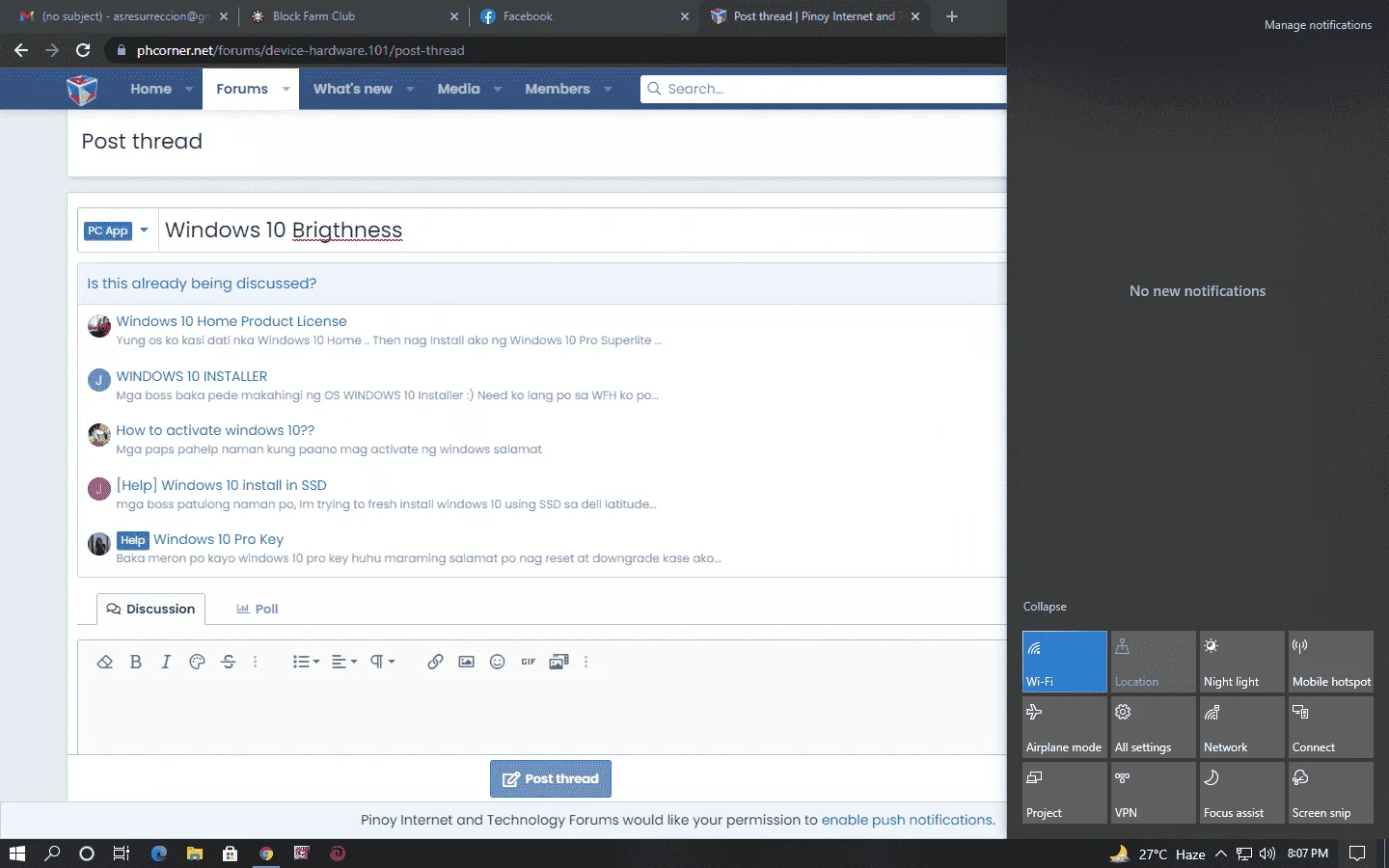Insert image using the picture icon
Viewport: 1389px width, 868px height.
pyautogui.click(x=466, y=662)
